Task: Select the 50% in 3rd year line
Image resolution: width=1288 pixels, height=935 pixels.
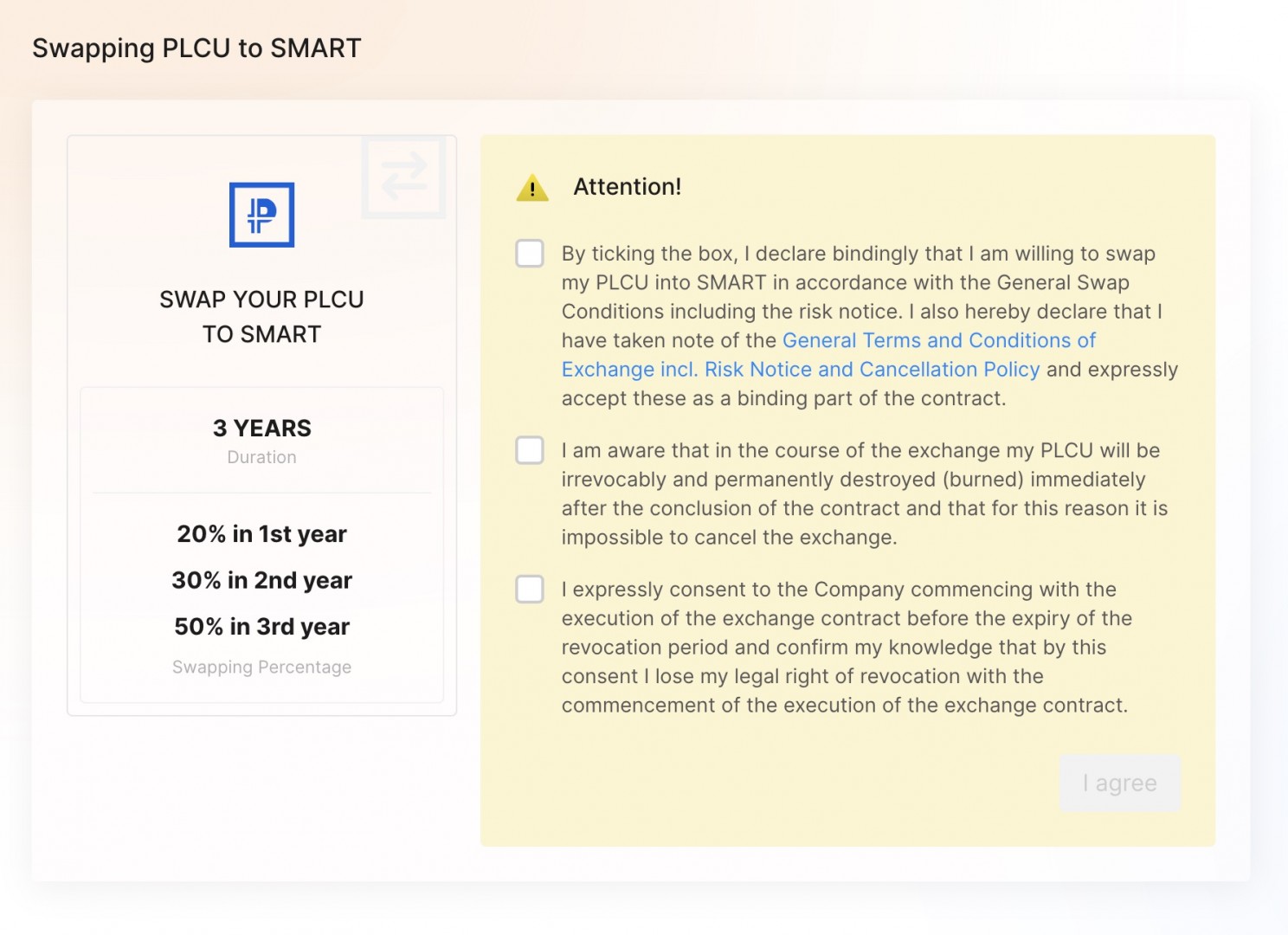Action: [261, 627]
